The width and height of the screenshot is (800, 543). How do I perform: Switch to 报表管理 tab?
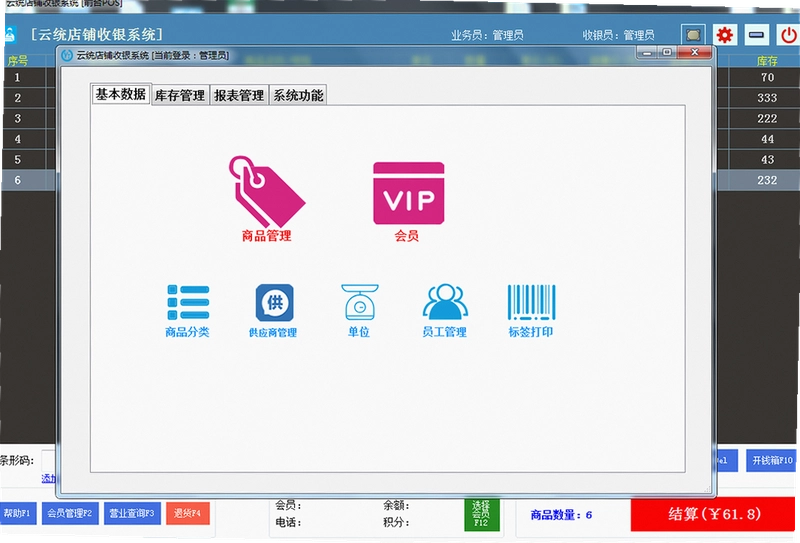click(239, 95)
